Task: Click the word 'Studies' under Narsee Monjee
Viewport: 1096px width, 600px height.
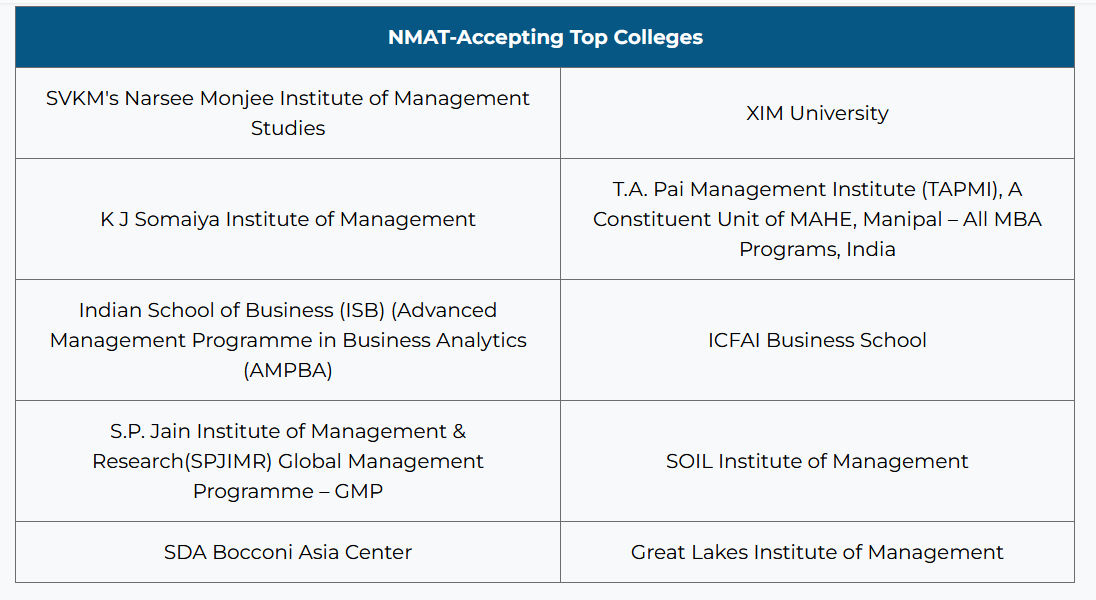Action: [288, 128]
